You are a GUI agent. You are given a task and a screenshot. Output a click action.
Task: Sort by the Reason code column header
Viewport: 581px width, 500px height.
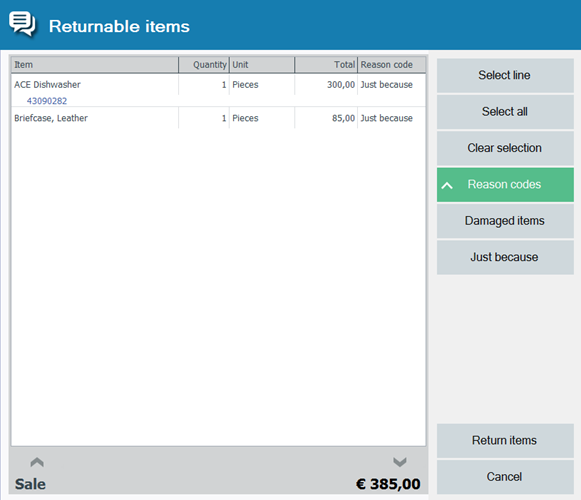(392, 64)
